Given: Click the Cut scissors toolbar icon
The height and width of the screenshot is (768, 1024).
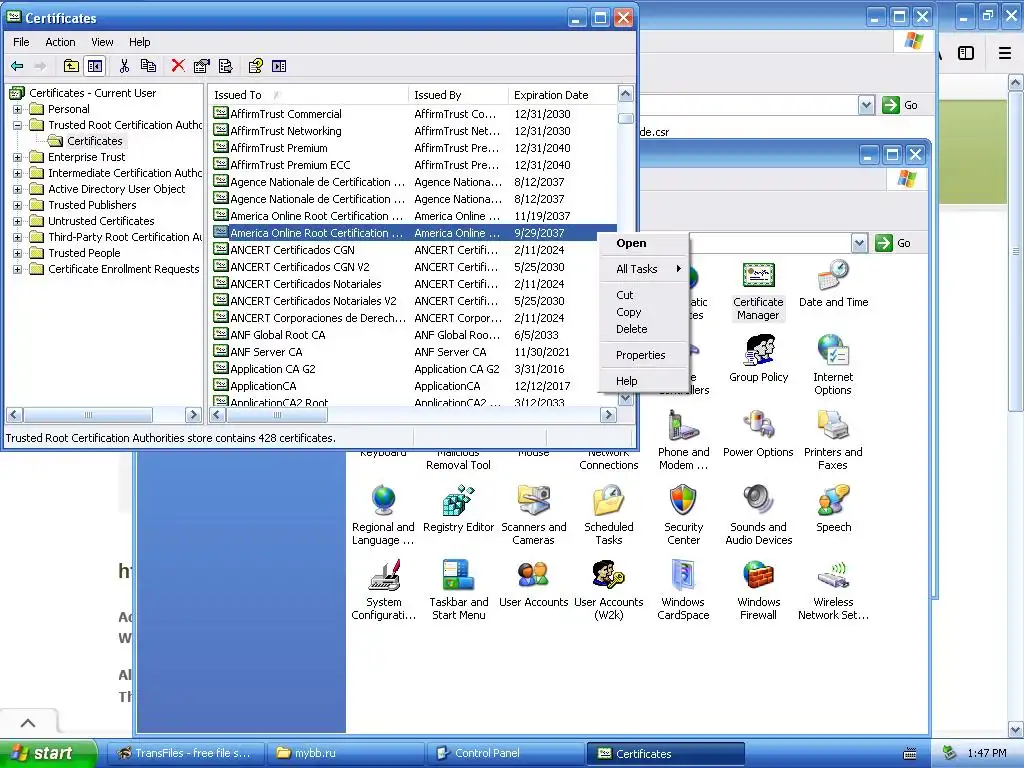Looking at the screenshot, I should (x=124, y=66).
